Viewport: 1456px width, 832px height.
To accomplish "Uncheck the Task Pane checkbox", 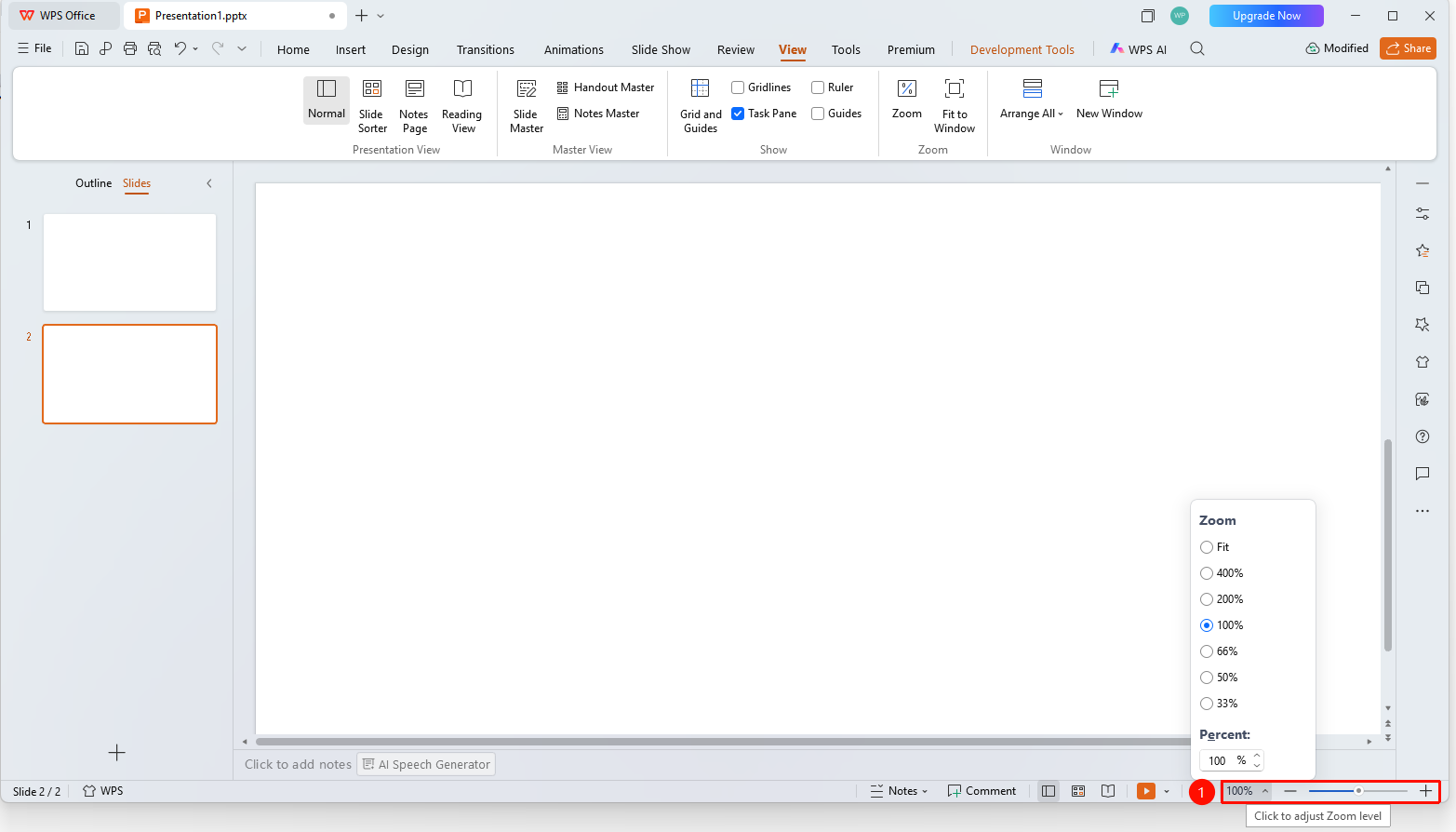I will pyautogui.click(x=738, y=114).
